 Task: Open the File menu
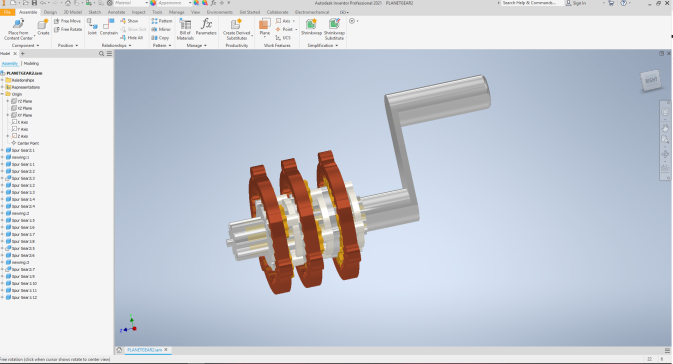pos(7,12)
